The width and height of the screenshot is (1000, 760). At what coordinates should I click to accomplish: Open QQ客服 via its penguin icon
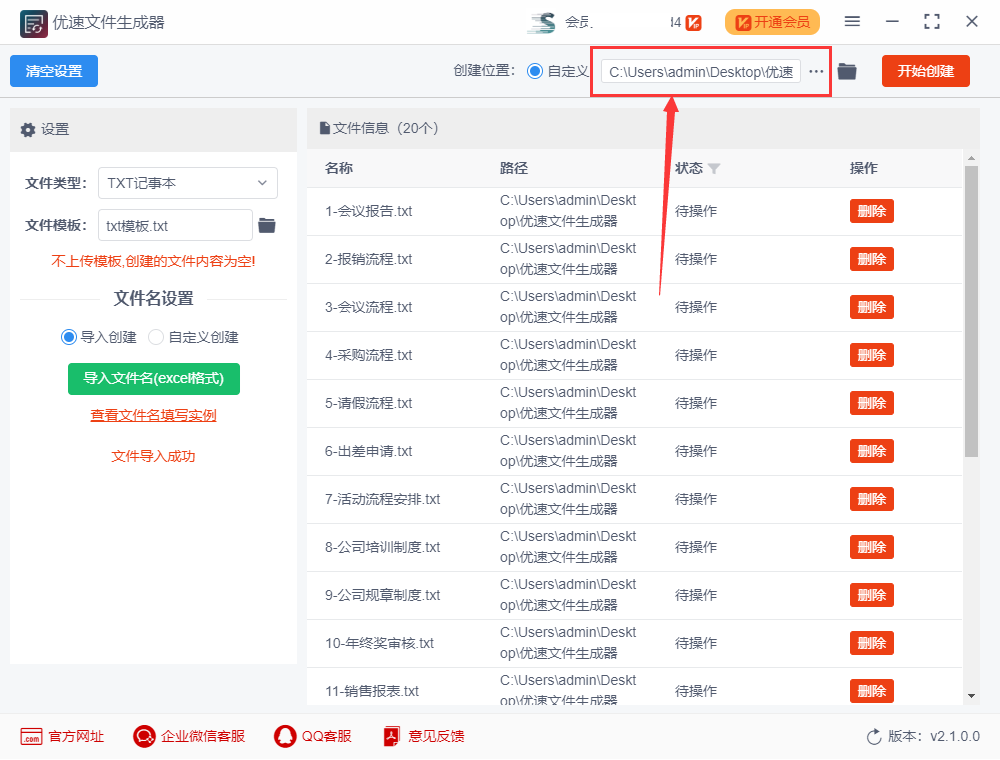point(285,736)
